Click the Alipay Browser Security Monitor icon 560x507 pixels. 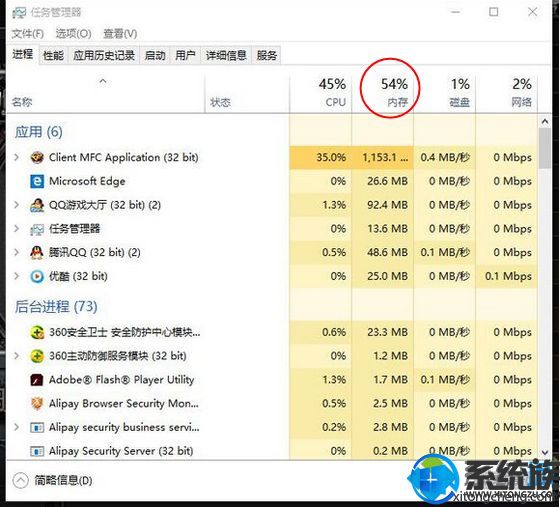pyautogui.click(x=37, y=403)
